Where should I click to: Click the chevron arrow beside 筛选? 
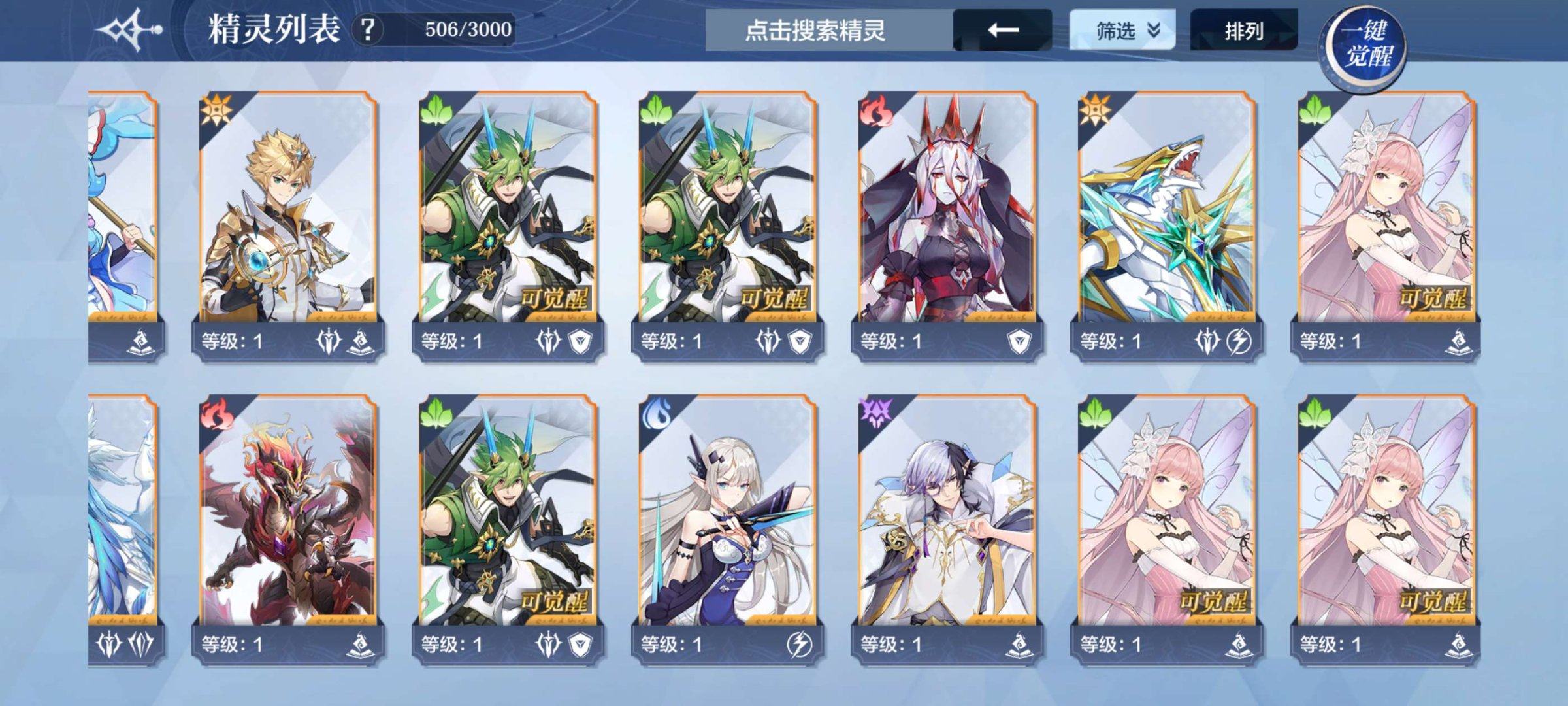[1154, 30]
